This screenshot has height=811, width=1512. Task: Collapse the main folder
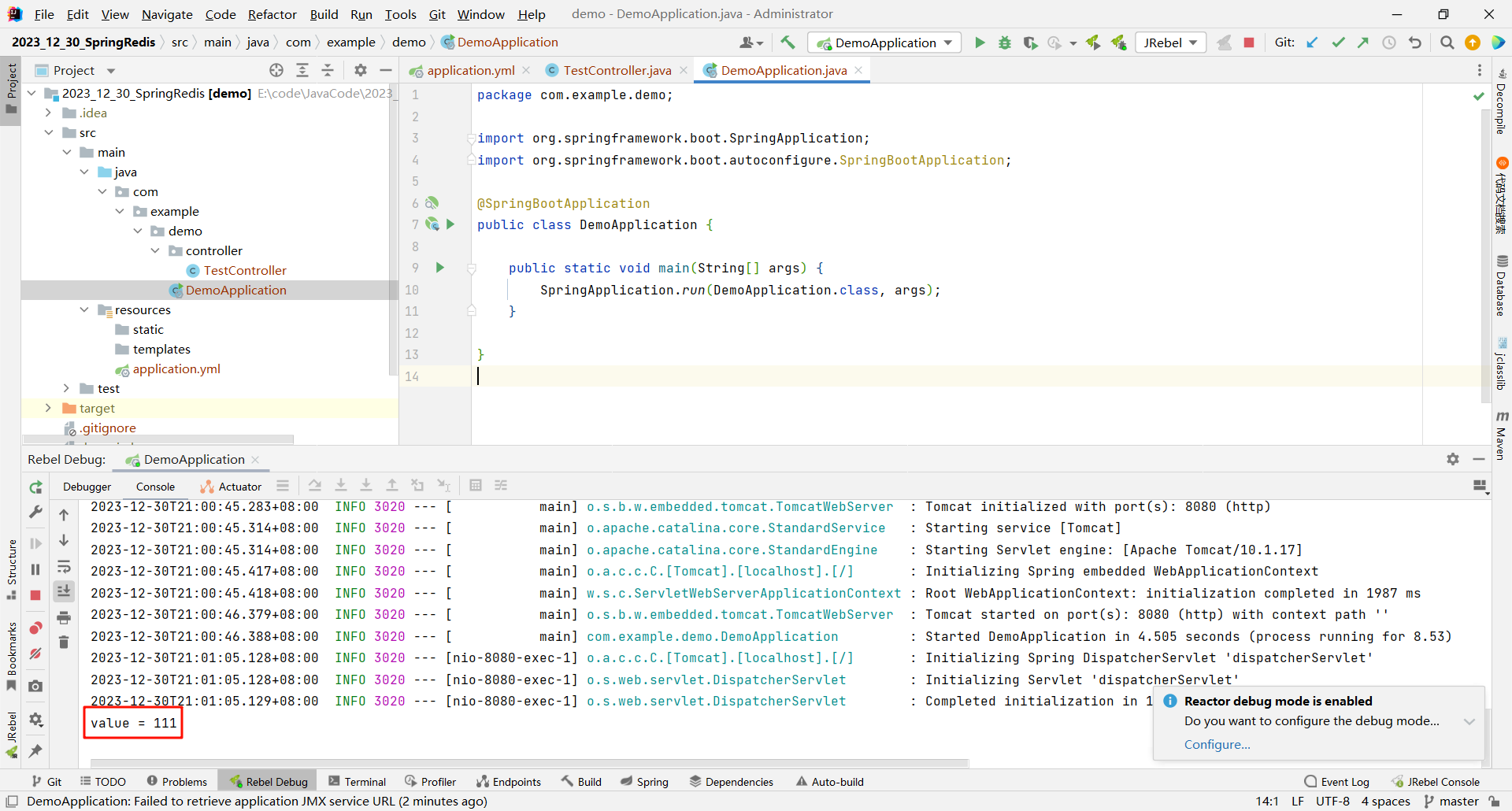pos(67,152)
